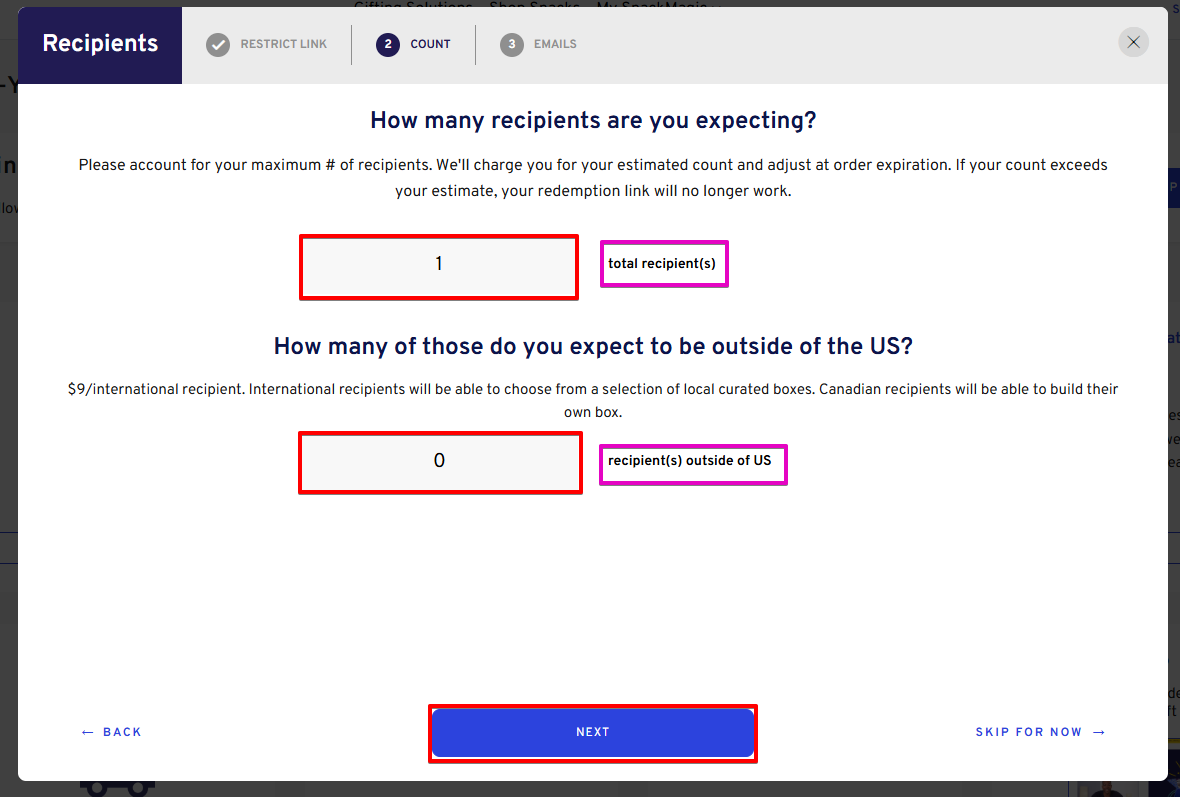
Task: Click the right arrow beside Skip For Now
Action: click(x=1099, y=732)
